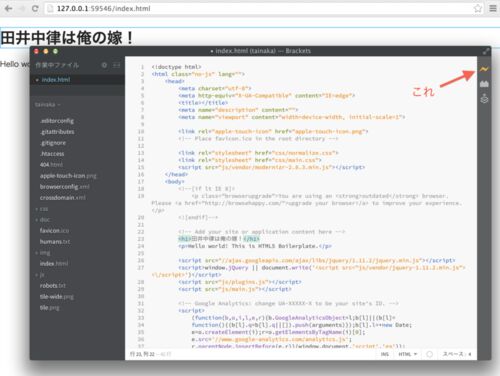Open HTML language mode dropdown
The image size is (500, 376).
(x=408, y=354)
